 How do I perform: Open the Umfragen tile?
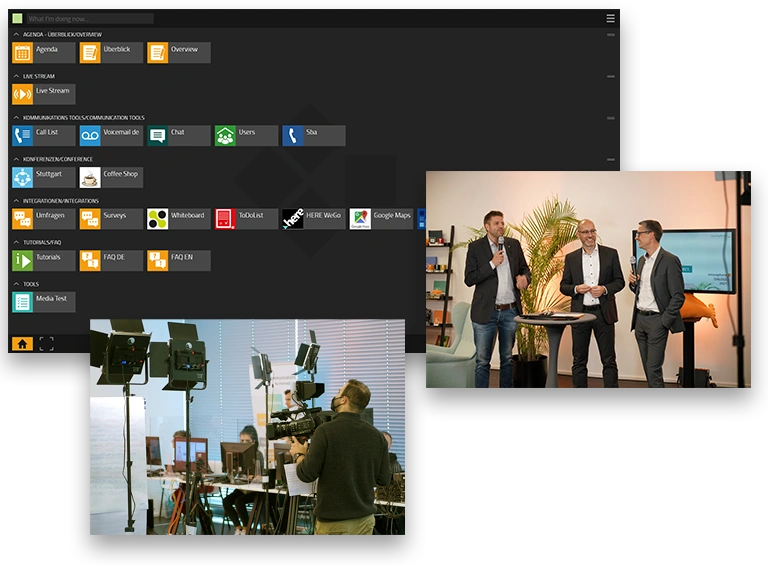pyautogui.click(x=44, y=219)
